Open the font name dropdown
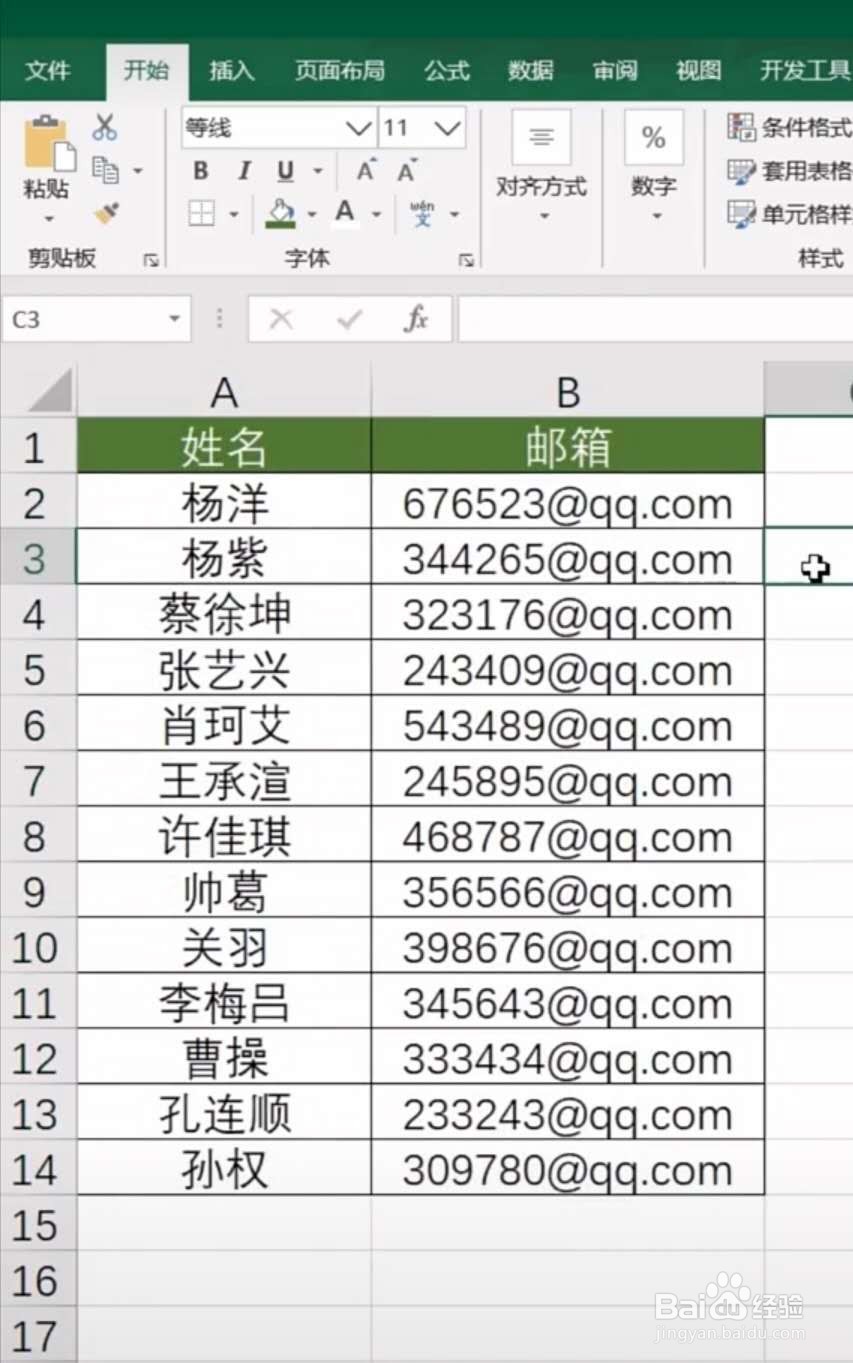853x1363 pixels. click(x=358, y=128)
